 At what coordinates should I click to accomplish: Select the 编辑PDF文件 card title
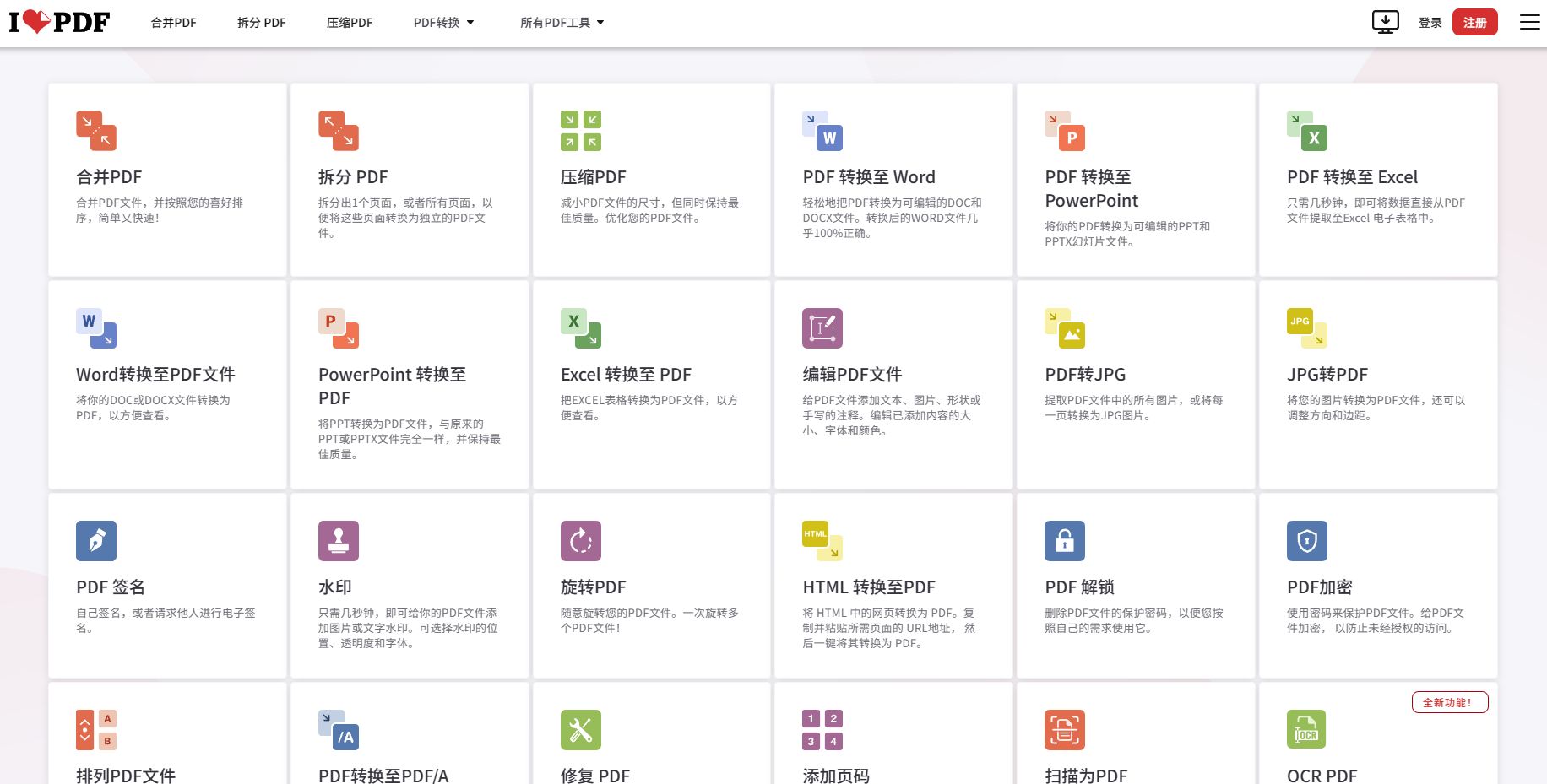852,375
